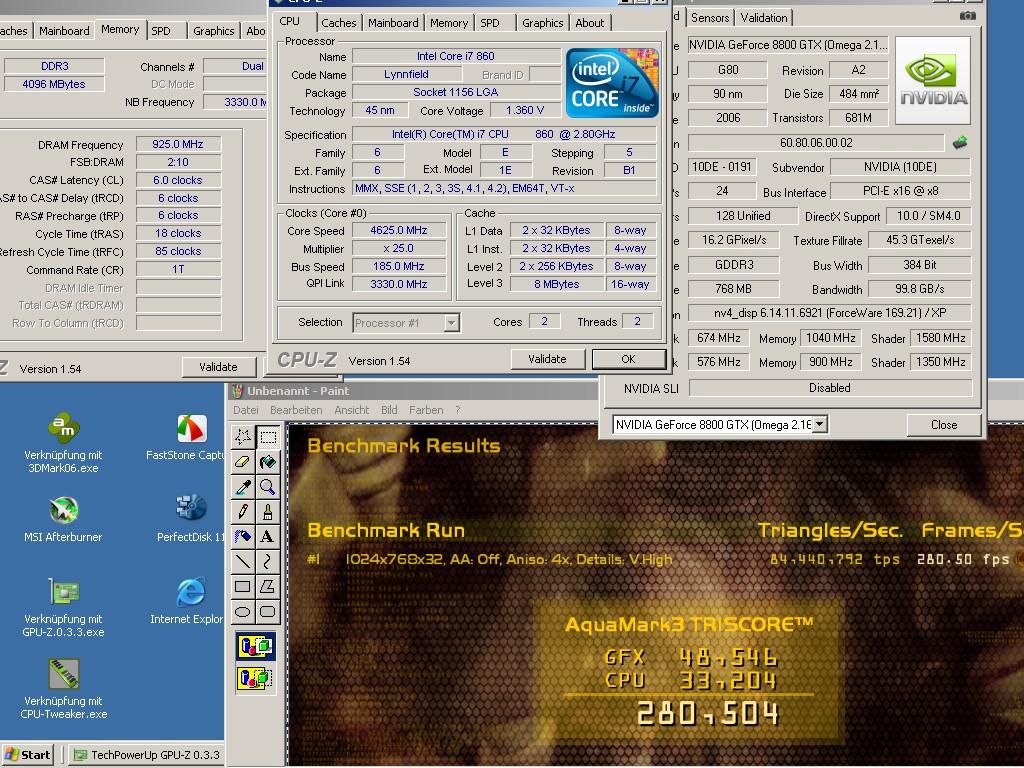The image size is (1024, 768).
Task: Click the Core Speed 4625.0 MHz field
Action: click(x=399, y=231)
